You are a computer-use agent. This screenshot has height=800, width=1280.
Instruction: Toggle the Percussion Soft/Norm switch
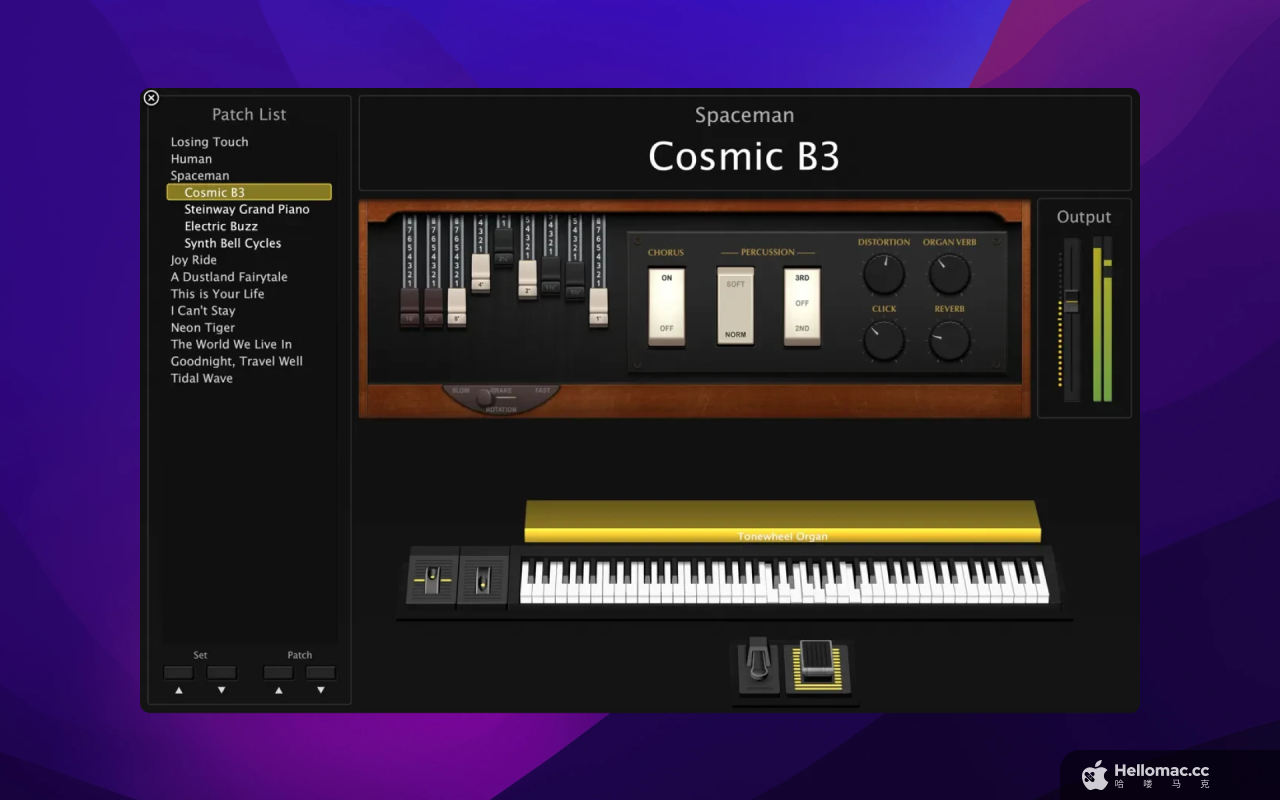click(x=735, y=306)
